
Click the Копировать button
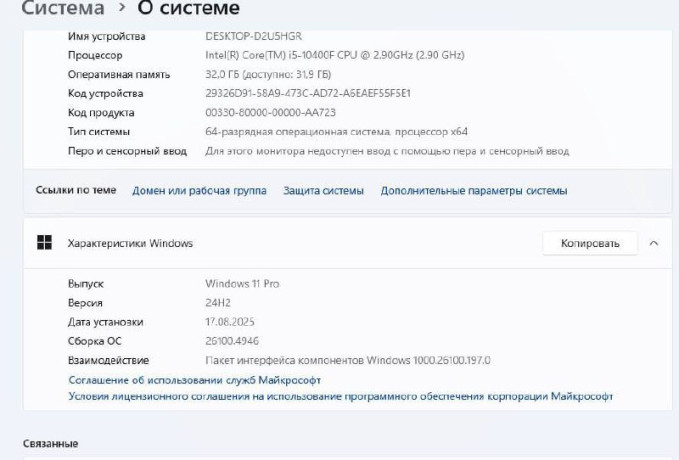coord(590,243)
